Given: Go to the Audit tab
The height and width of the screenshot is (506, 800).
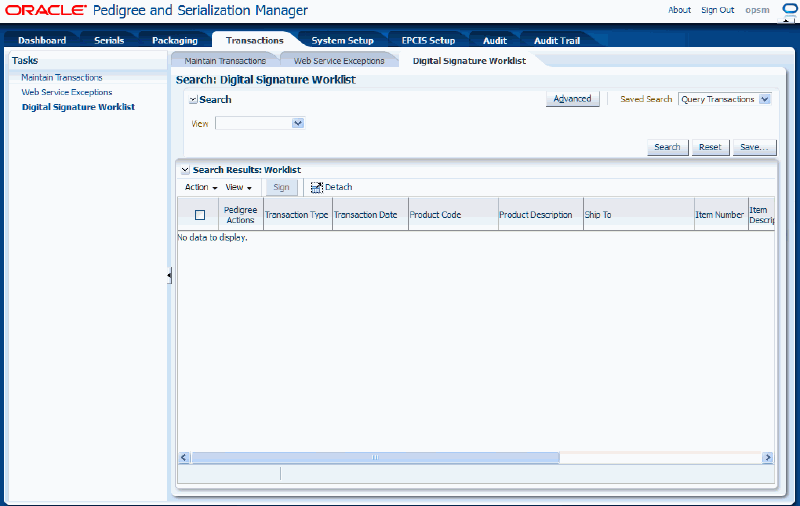Looking at the screenshot, I should click(495, 40).
